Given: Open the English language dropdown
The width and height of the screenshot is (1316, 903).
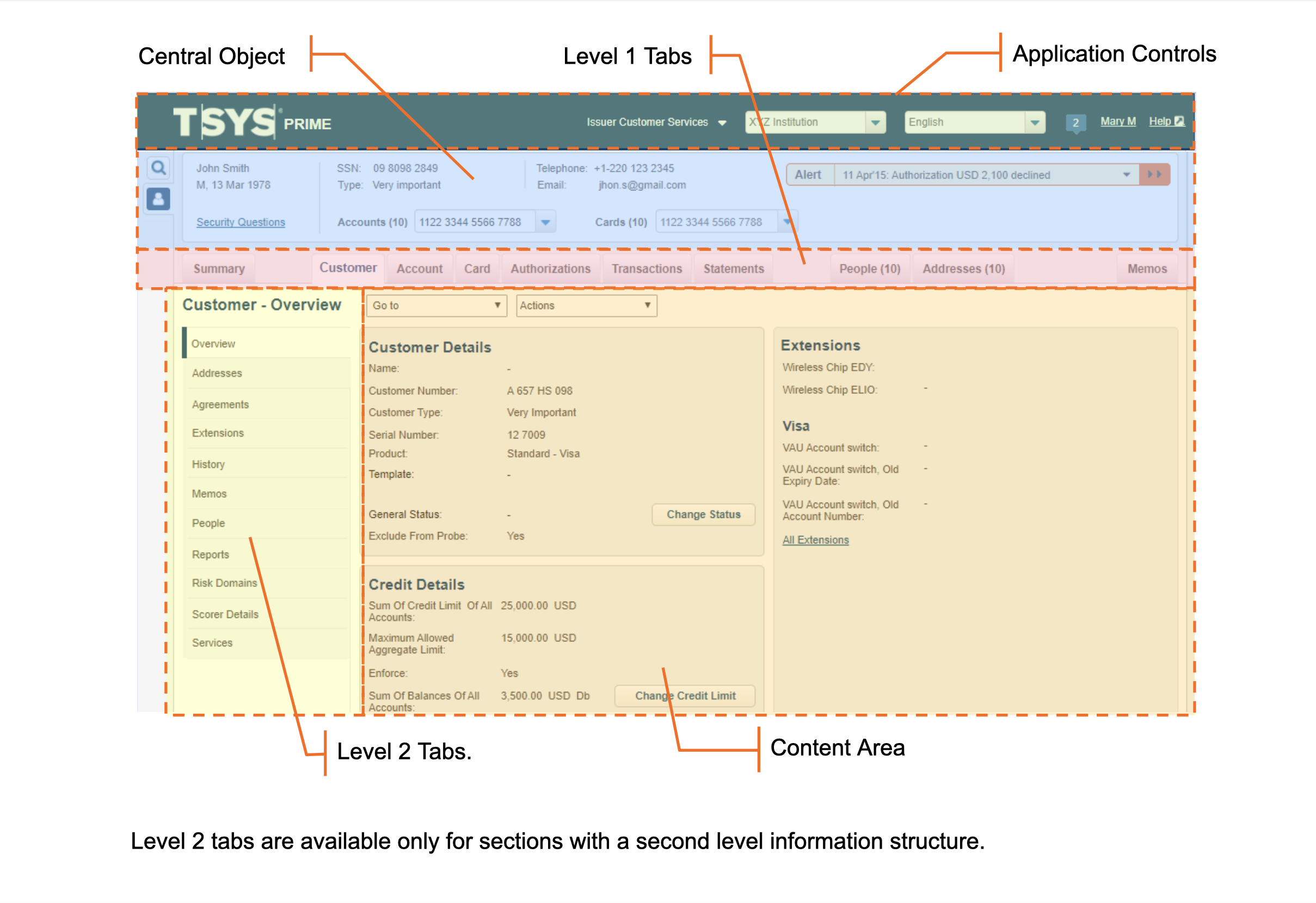Looking at the screenshot, I should [x=975, y=122].
